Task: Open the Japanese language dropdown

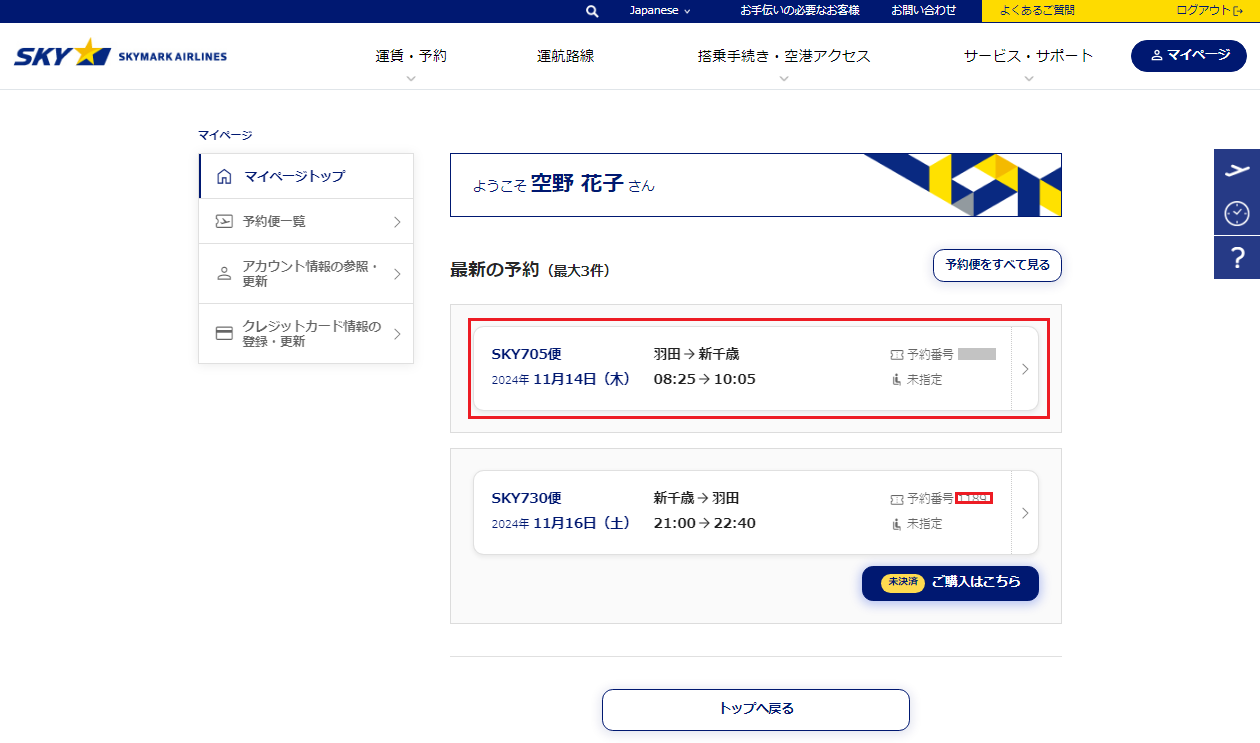Action: (x=660, y=11)
